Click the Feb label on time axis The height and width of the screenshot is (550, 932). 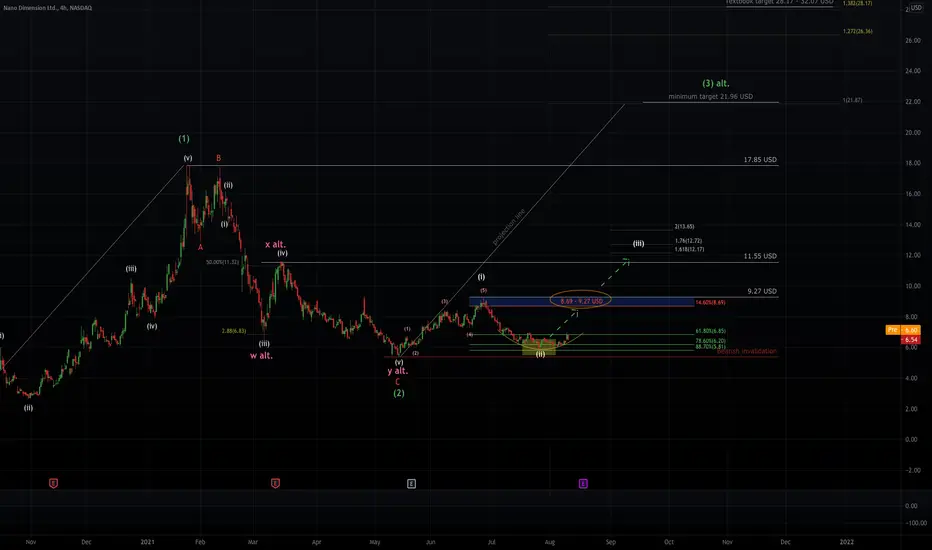click(200, 542)
